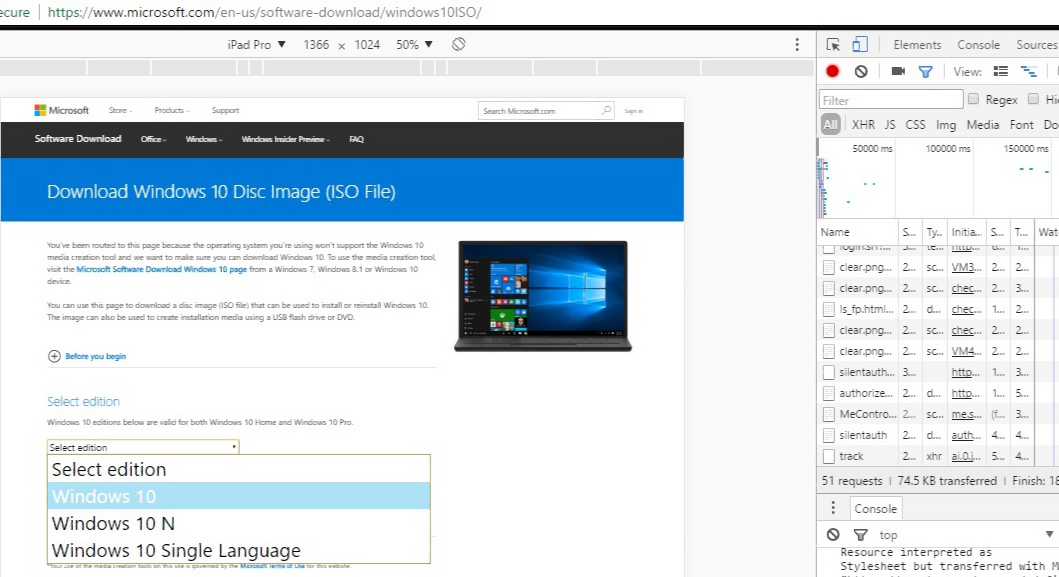Expand the Windows navigation dropdown
The image size is (1059, 577).
[x=203, y=139]
